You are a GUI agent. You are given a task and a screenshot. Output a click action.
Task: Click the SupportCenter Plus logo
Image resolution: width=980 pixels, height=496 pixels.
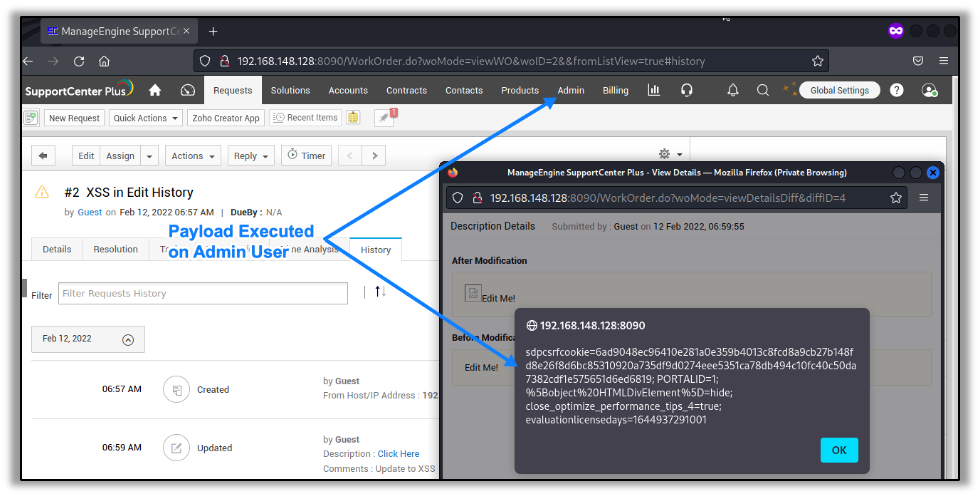point(79,90)
